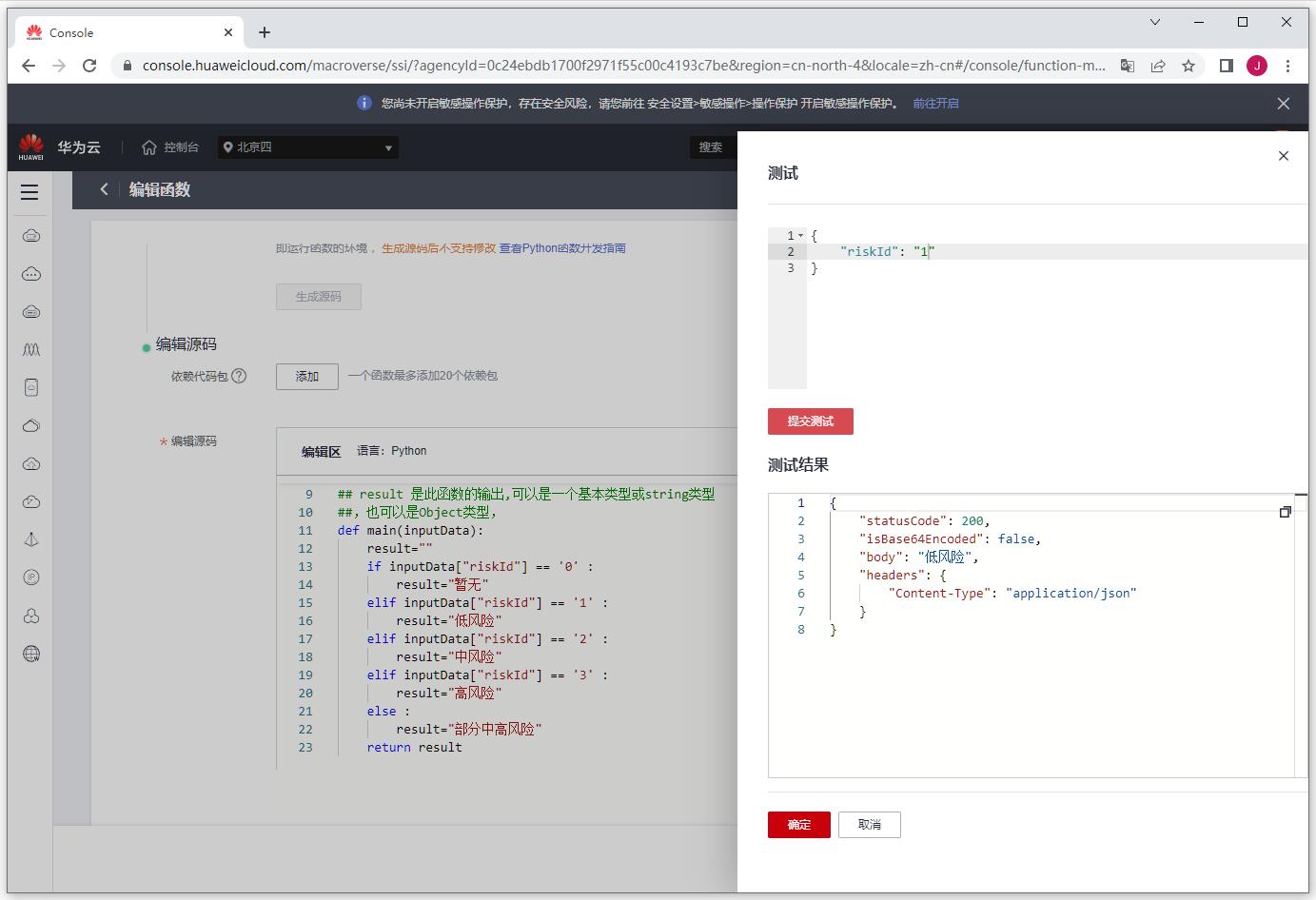Click the help icon beside 依赖代码包
Image resolution: width=1316 pixels, height=900 pixels.
pyautogui.click(x=239, y=376)
